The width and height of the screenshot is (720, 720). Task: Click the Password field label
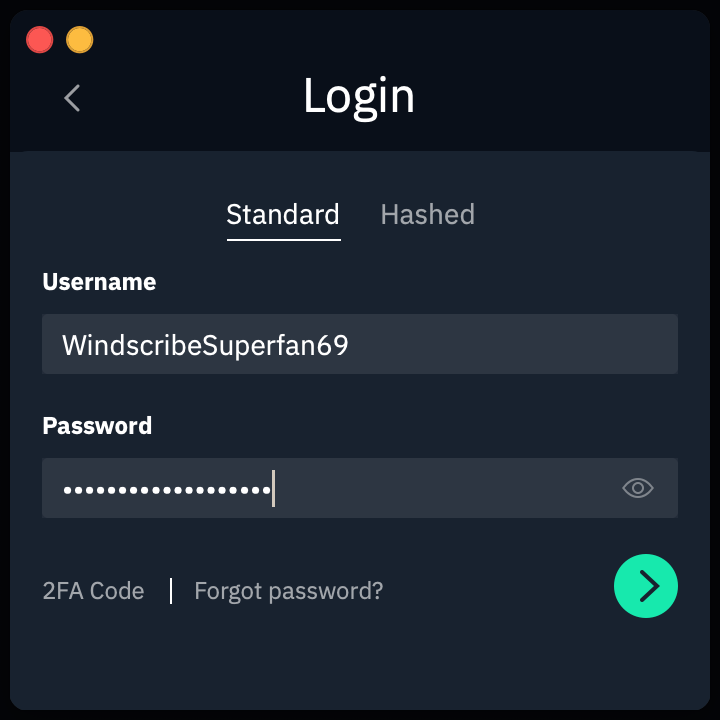click(97, 426)
